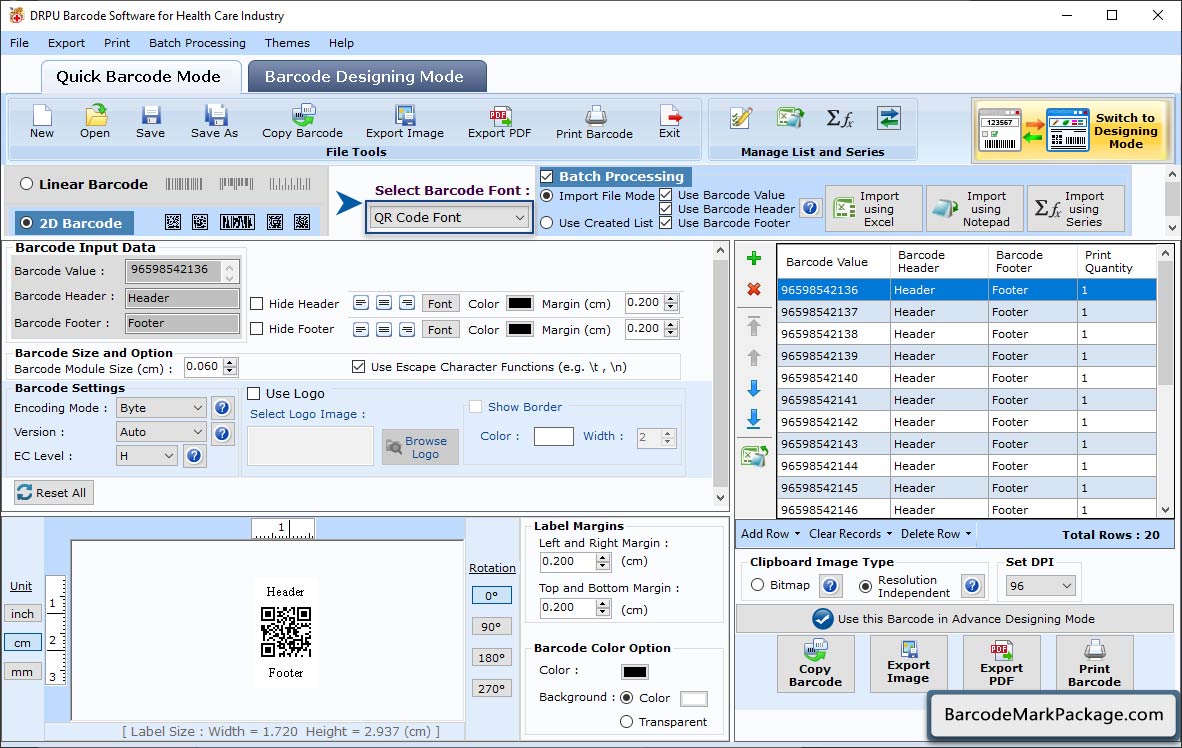Viewport: 1182px width, 748px height.
Task: Toggle Use Escape Character Functions checkbox
Action: click(x=358, y=366)
